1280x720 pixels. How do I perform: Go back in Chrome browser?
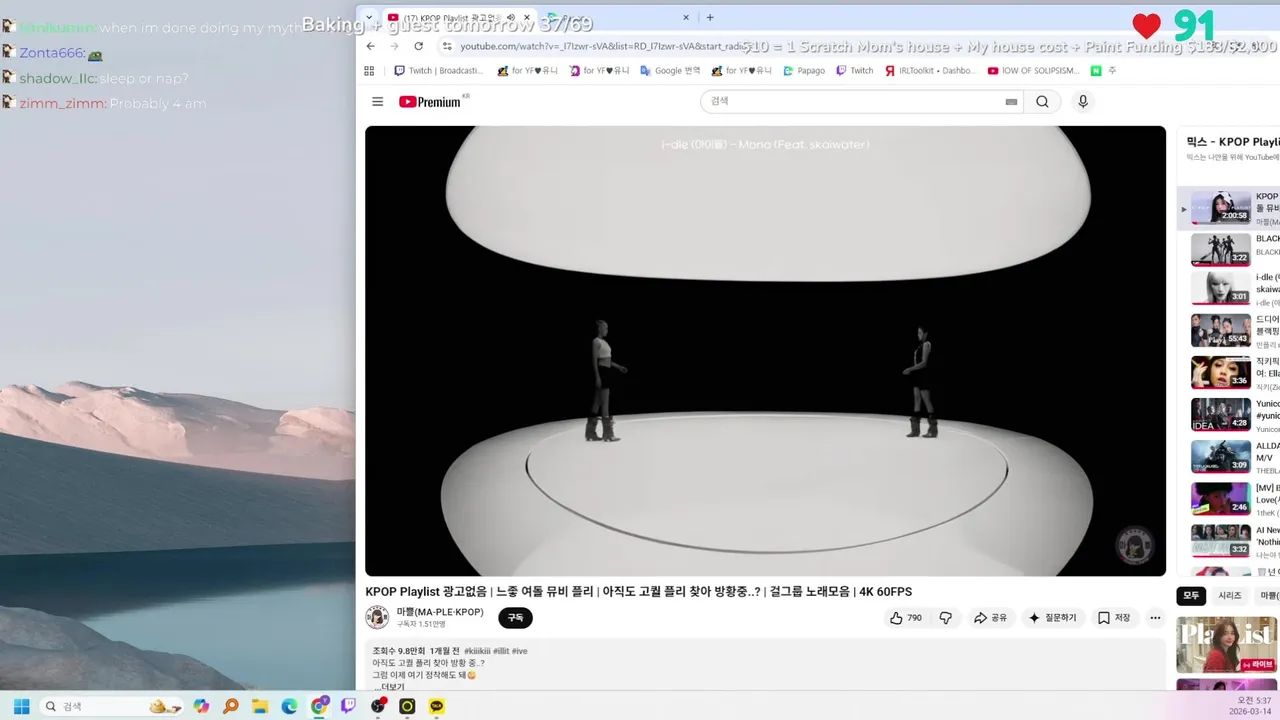pyautogui.click(x=370, y=46)
